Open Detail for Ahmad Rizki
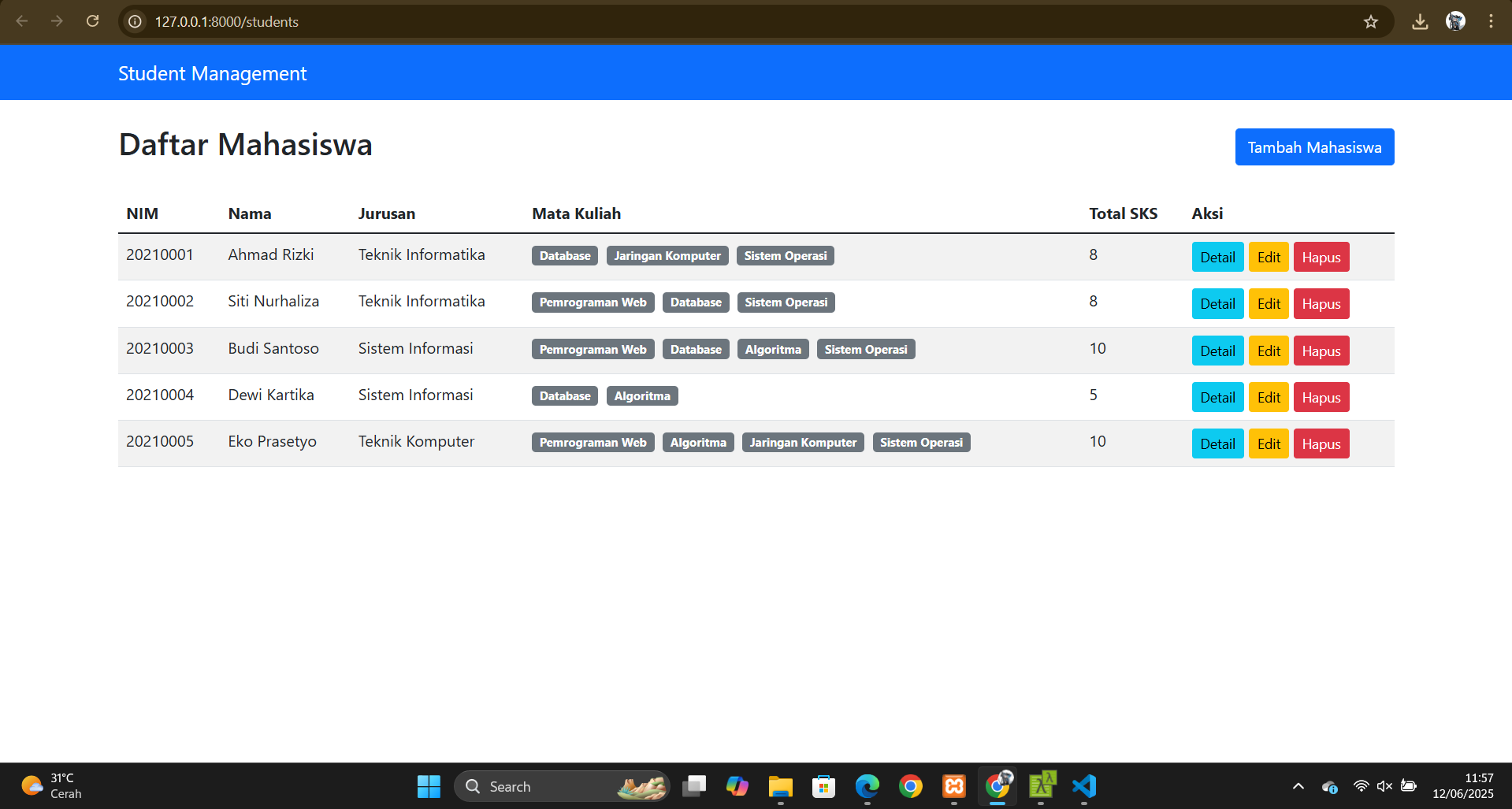The width and height of the screenshot is (1512, 809). coord(1217,258)
